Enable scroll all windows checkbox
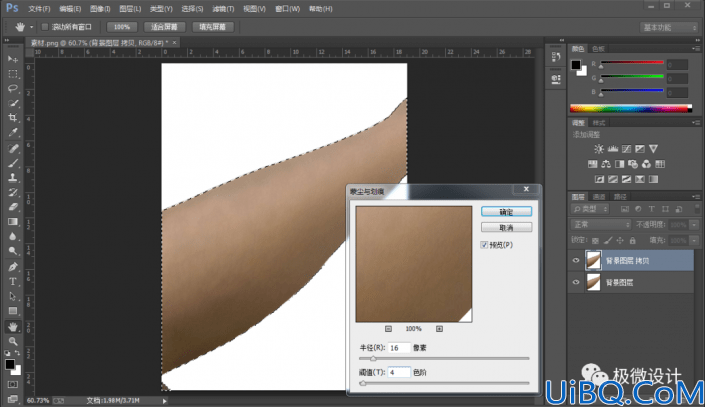 [x=45, y=27]
